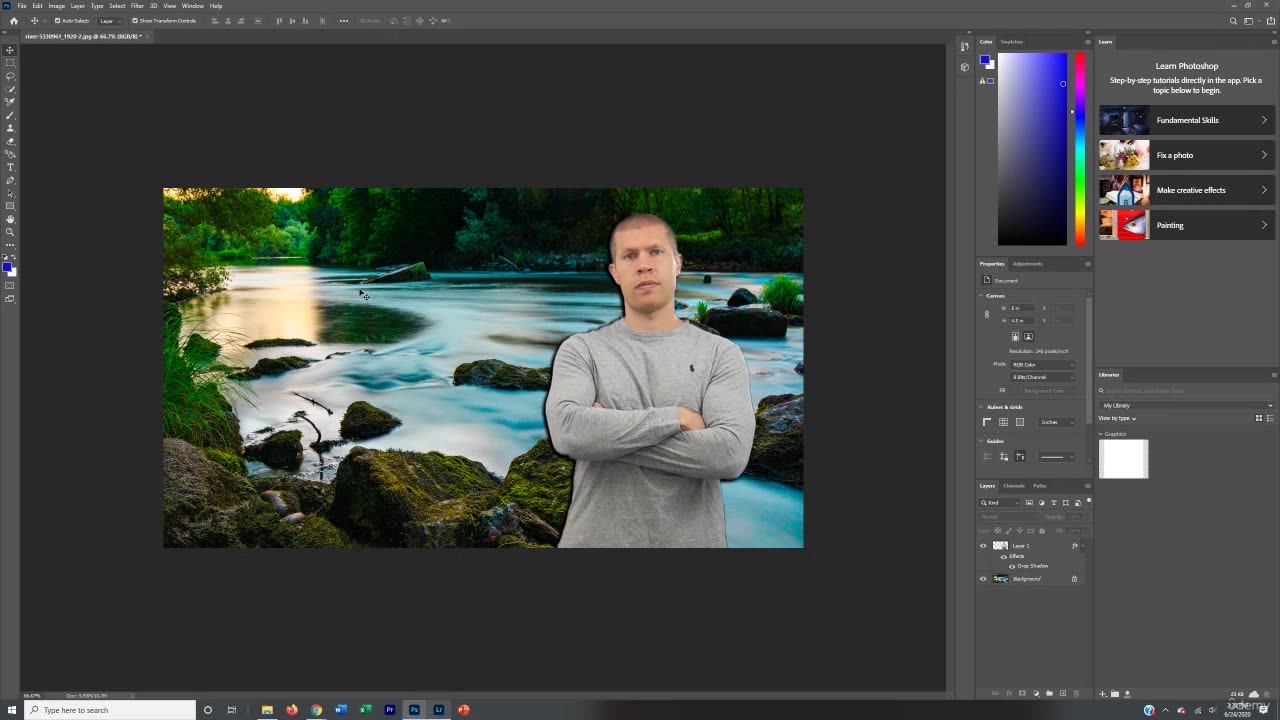
Task: Select the Pen tool
Action: (9, 180)
